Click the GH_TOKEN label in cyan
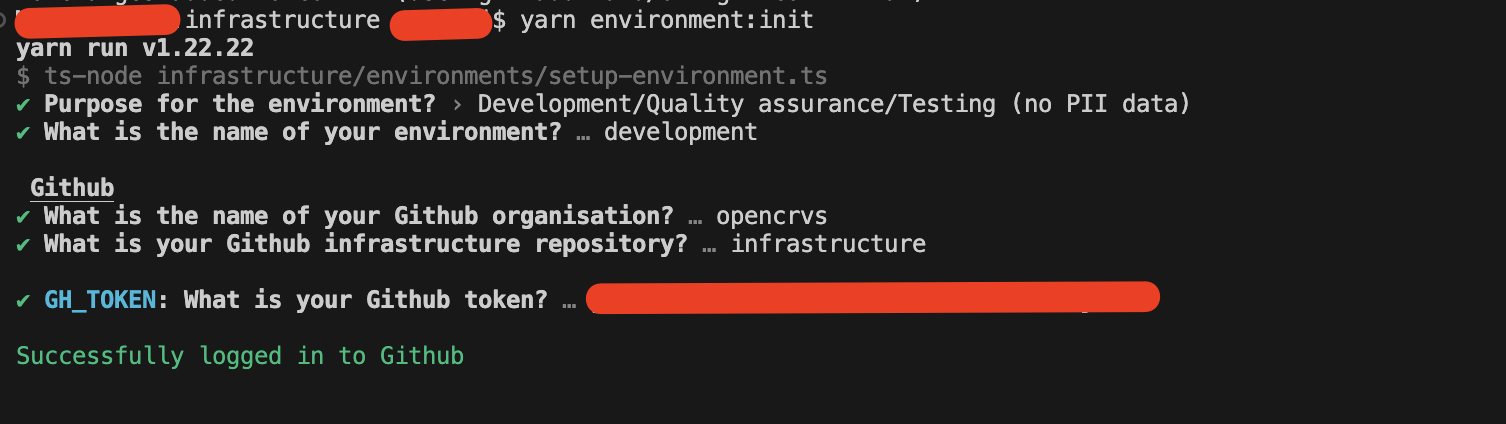This screenshot has width=1506, height=424. point(100,300)
